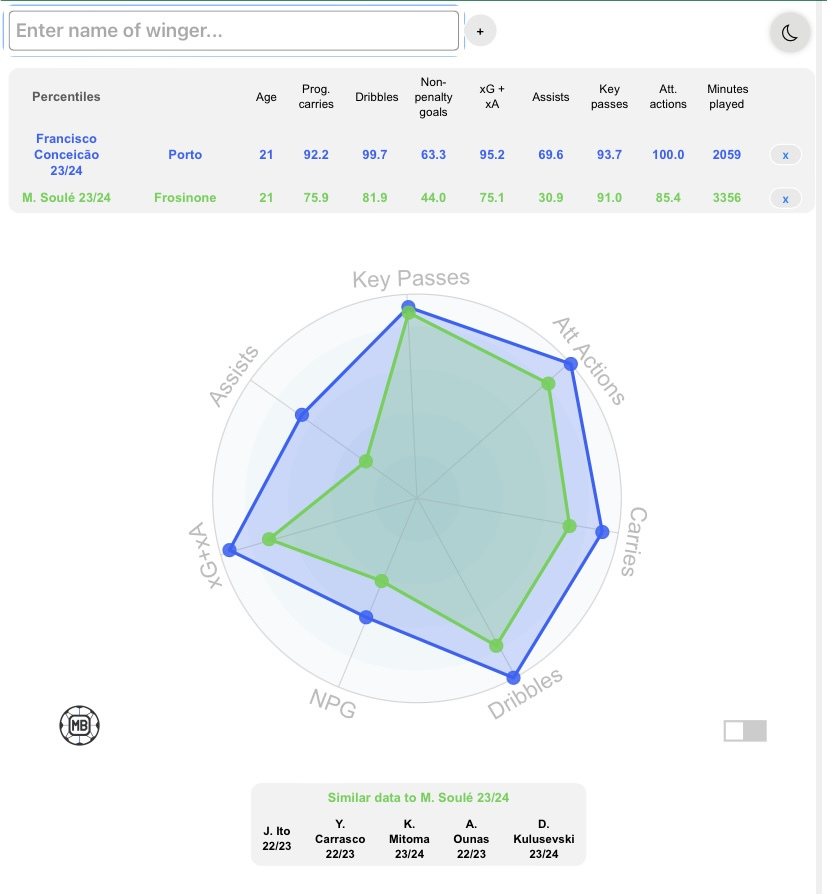Select the green Assists point on radar
This screenshot has width=828, height=894.
366,461
